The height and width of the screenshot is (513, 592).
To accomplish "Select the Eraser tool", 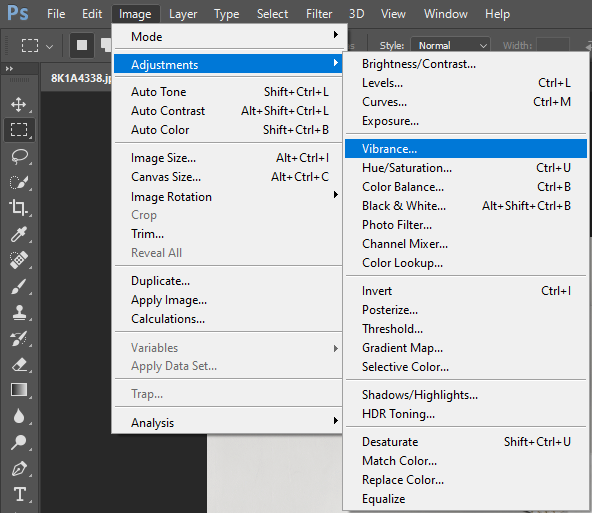I will (19, 364).
